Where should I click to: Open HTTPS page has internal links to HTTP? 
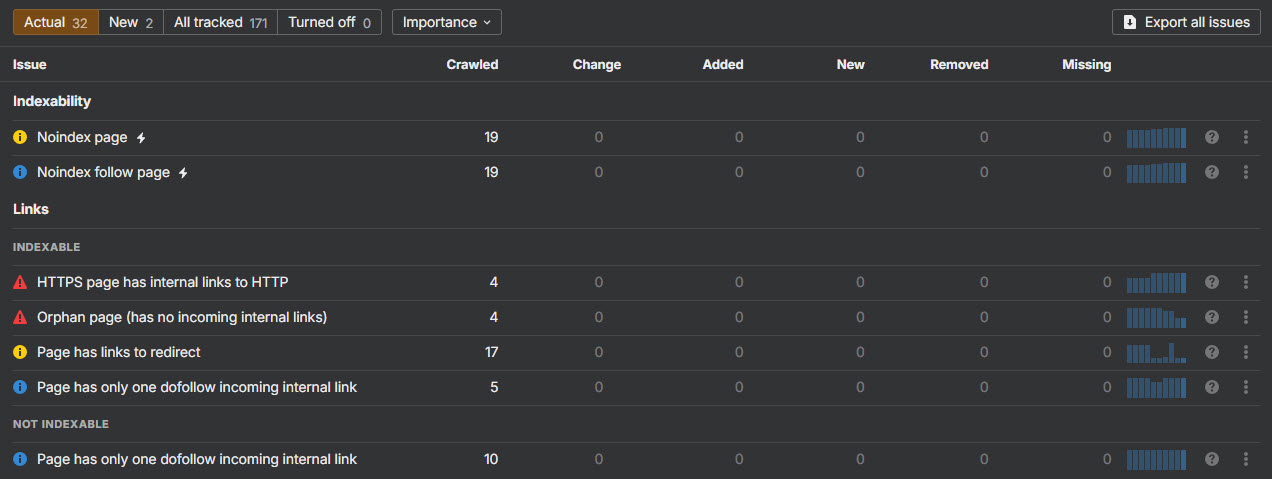coord(162,282)
